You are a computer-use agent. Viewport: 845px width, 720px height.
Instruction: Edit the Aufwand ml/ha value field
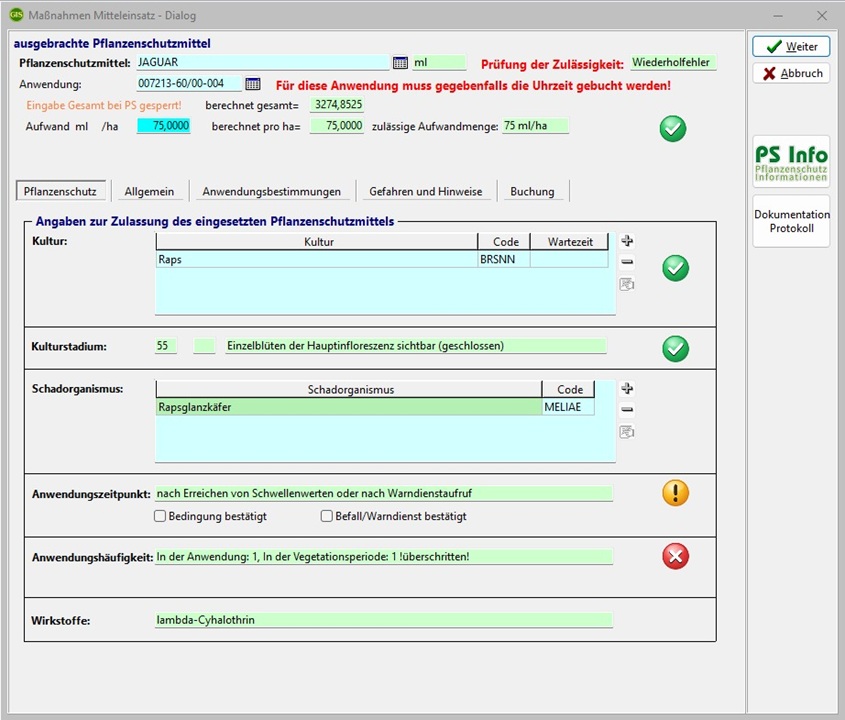click(x=164, y=126)
